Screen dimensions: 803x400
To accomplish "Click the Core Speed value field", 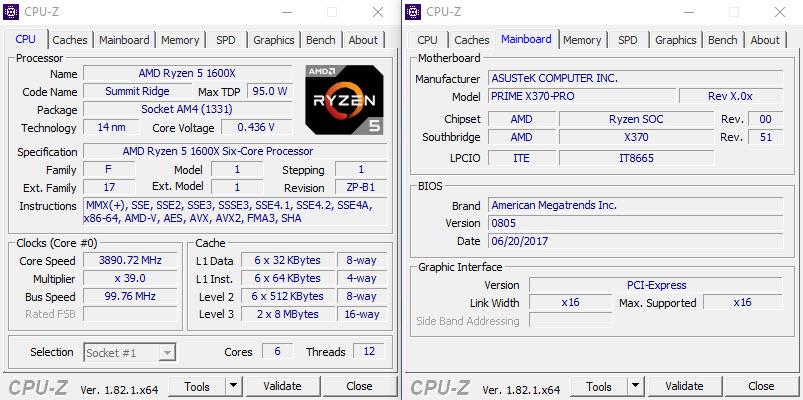I will [130, 261].
